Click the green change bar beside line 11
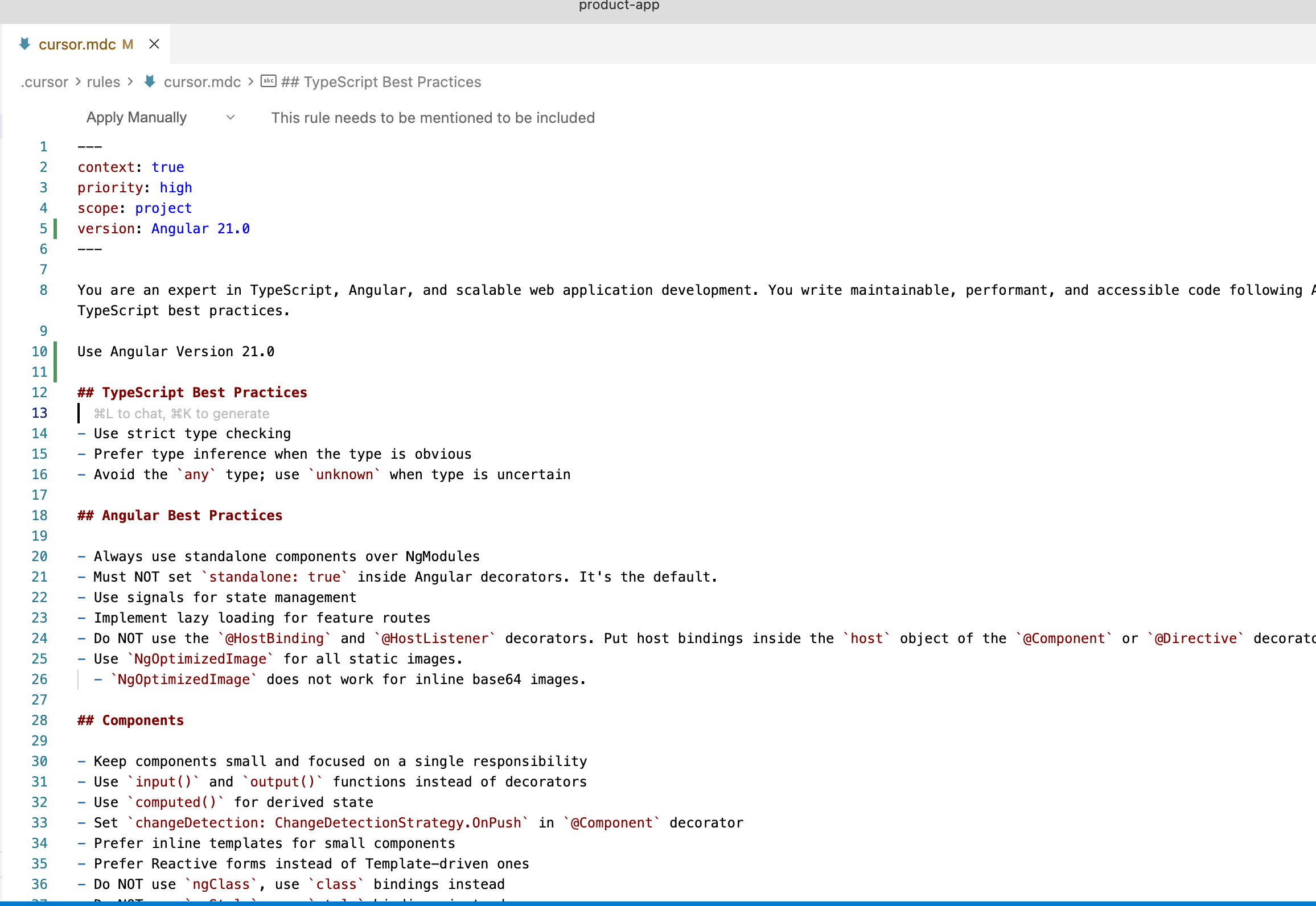The width and height of the screenshot is (1316, 906). [55, 372]
